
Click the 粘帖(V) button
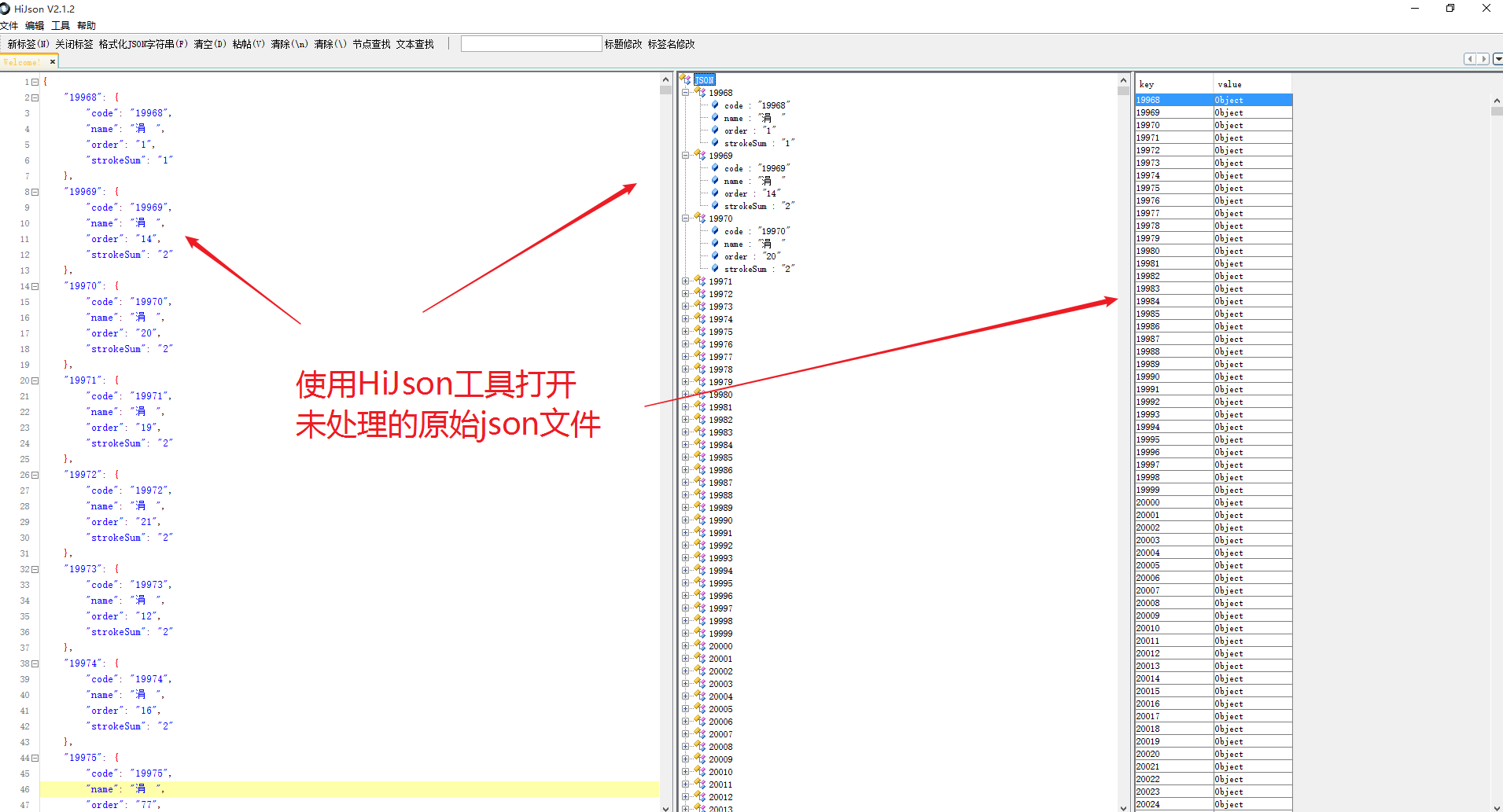(x=249, y=44)
